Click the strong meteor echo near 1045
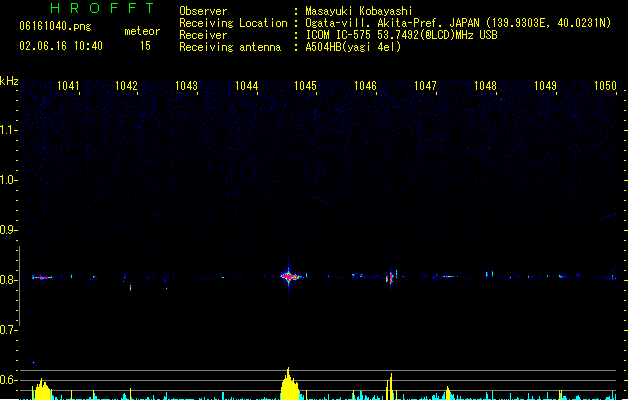 (x=289, y=276)
